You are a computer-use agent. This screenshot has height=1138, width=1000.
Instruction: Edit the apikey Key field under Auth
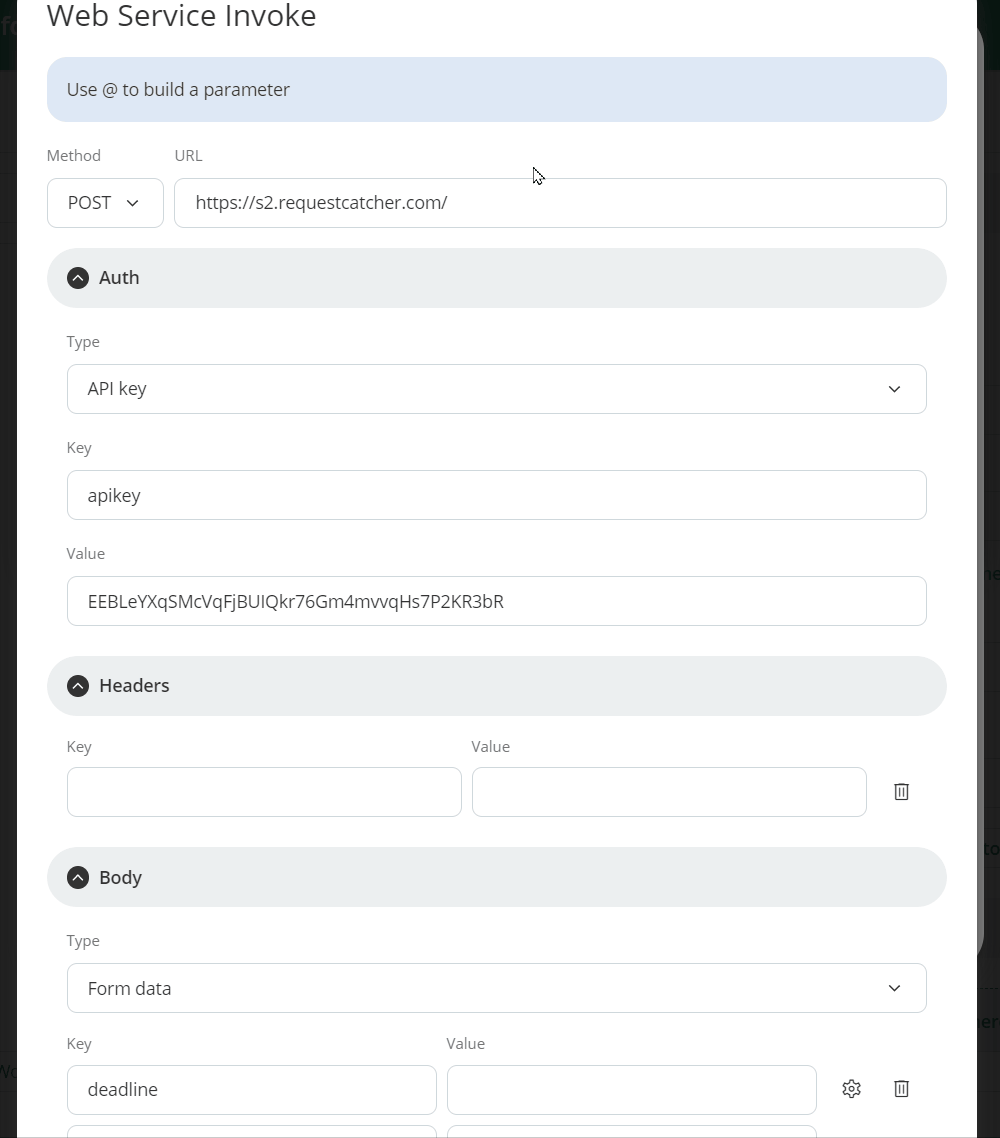[x=497, y=495]
